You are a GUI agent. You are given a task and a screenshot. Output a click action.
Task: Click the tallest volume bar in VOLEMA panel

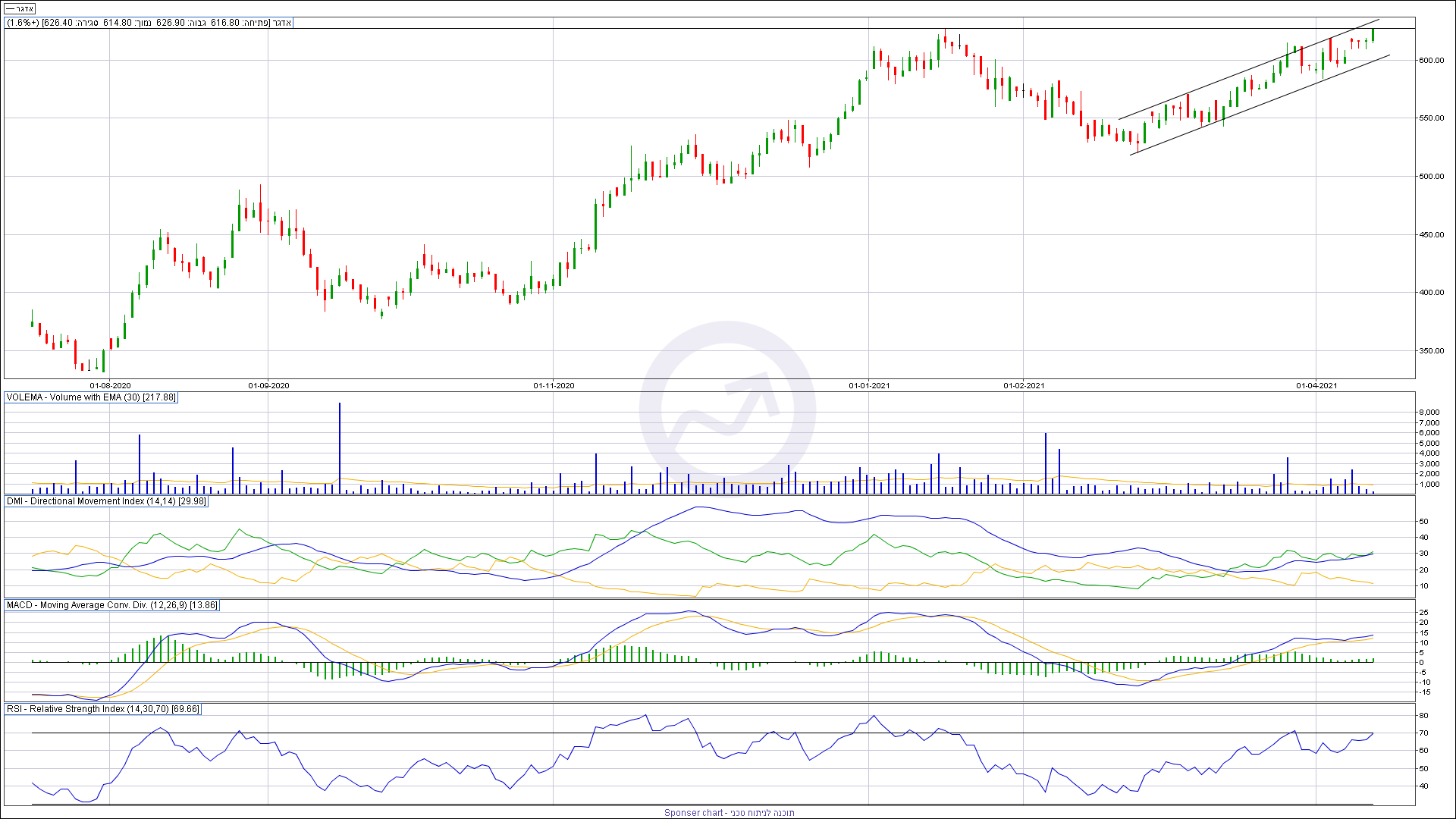tap(340, 447)
